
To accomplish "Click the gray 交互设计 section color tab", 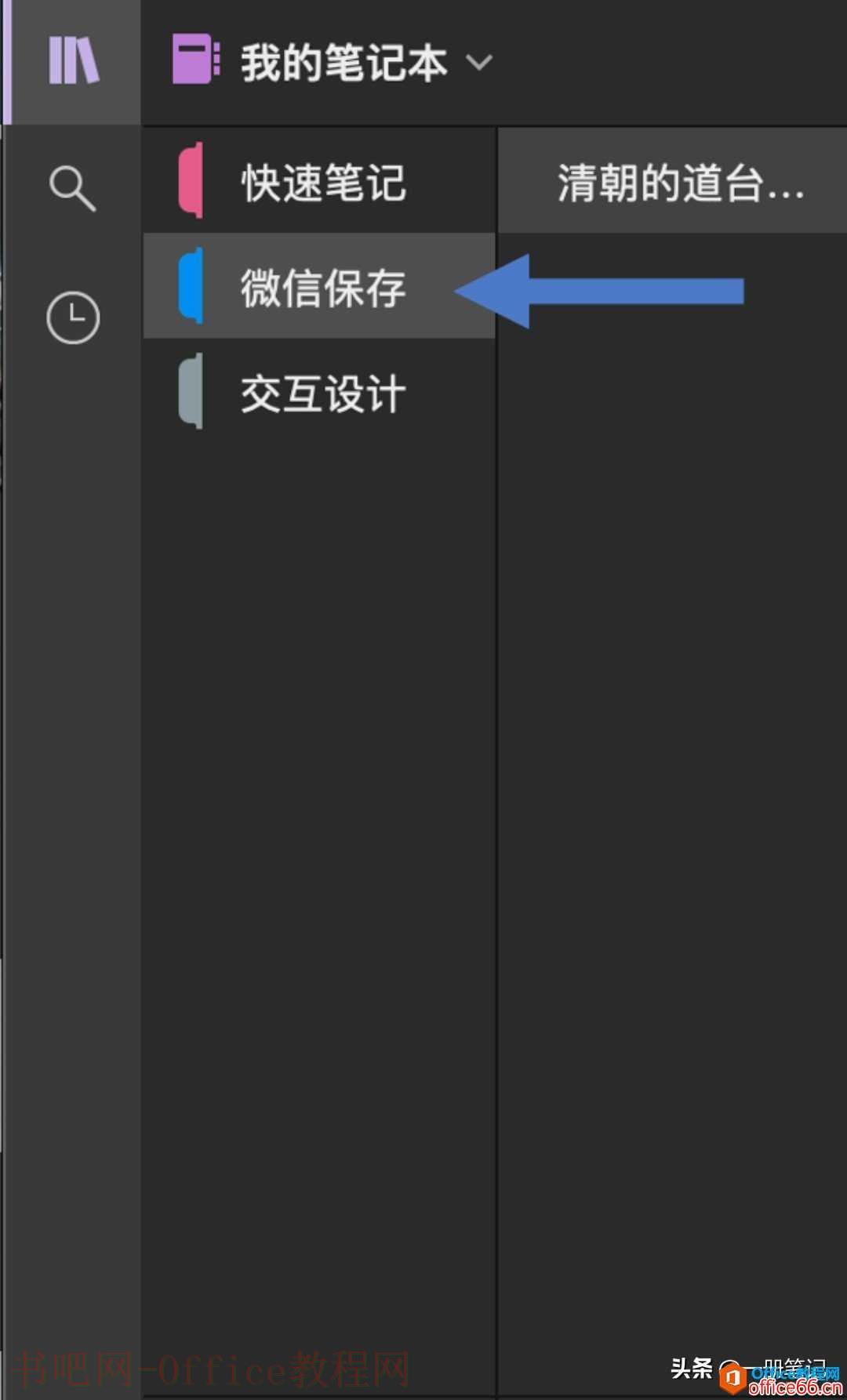I will click(x=191, y=391).
